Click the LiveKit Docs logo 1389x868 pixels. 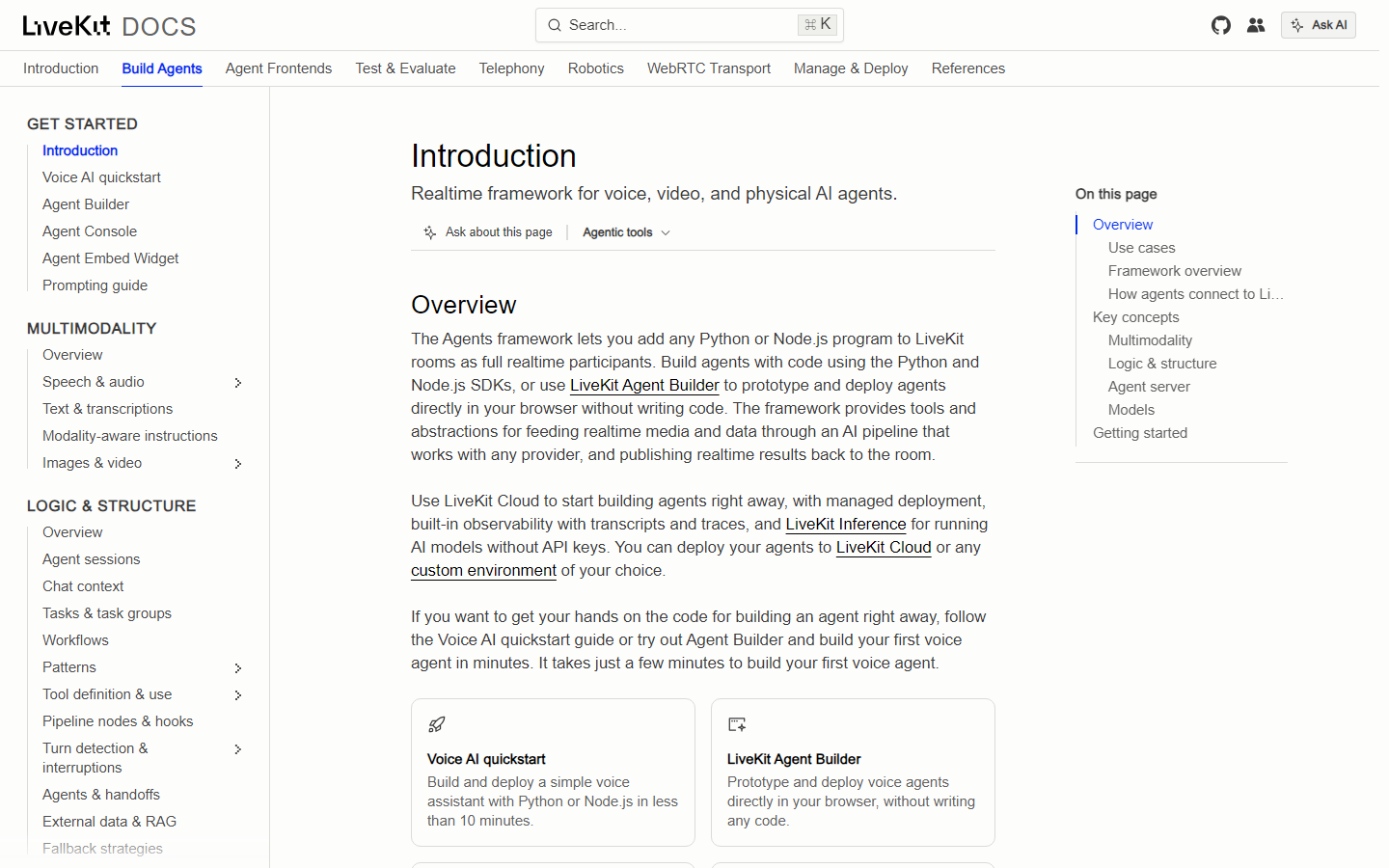click(109, 26)
